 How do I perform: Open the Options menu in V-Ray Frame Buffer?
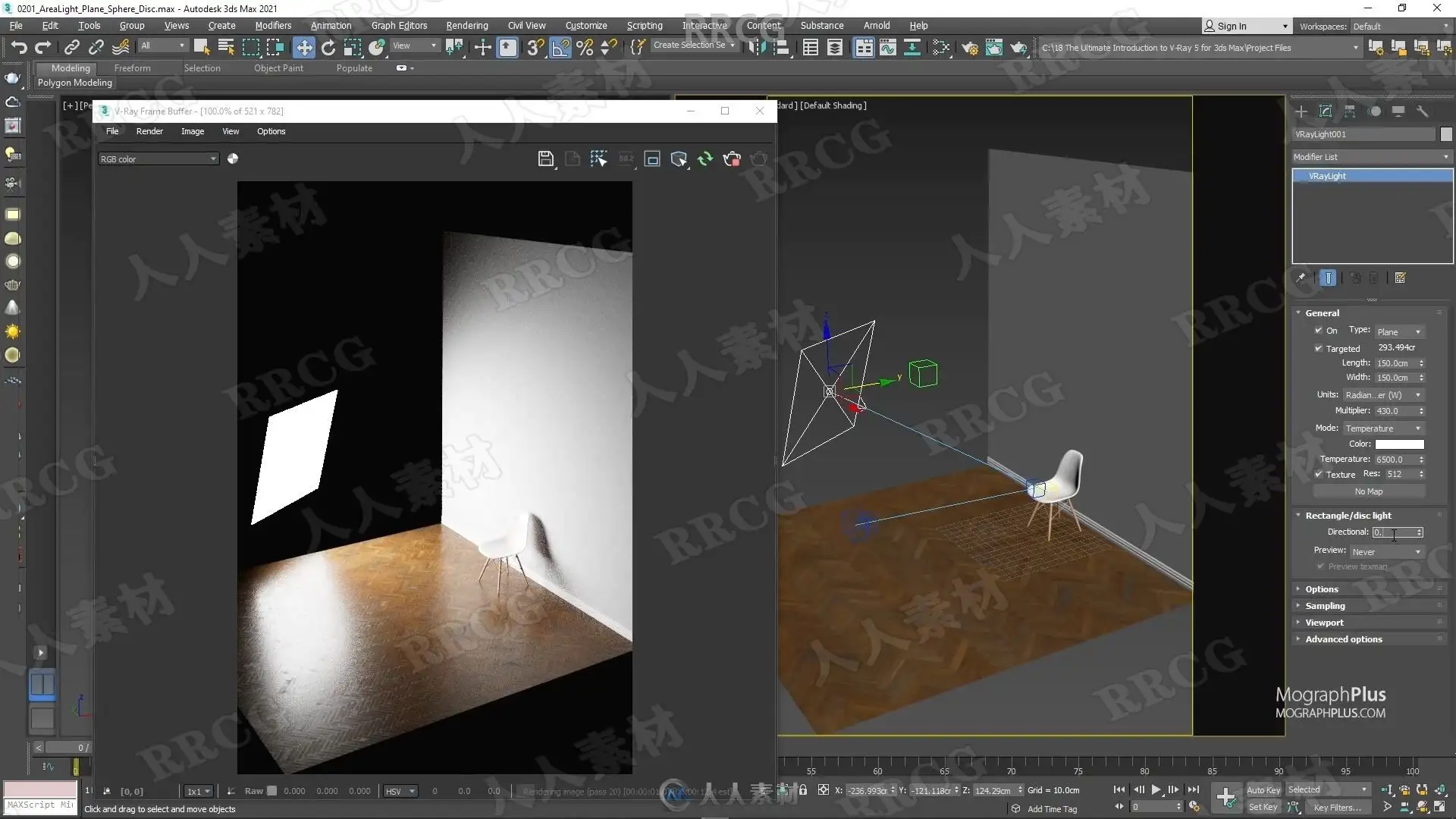pyautogui.click(x=271, y=131)
